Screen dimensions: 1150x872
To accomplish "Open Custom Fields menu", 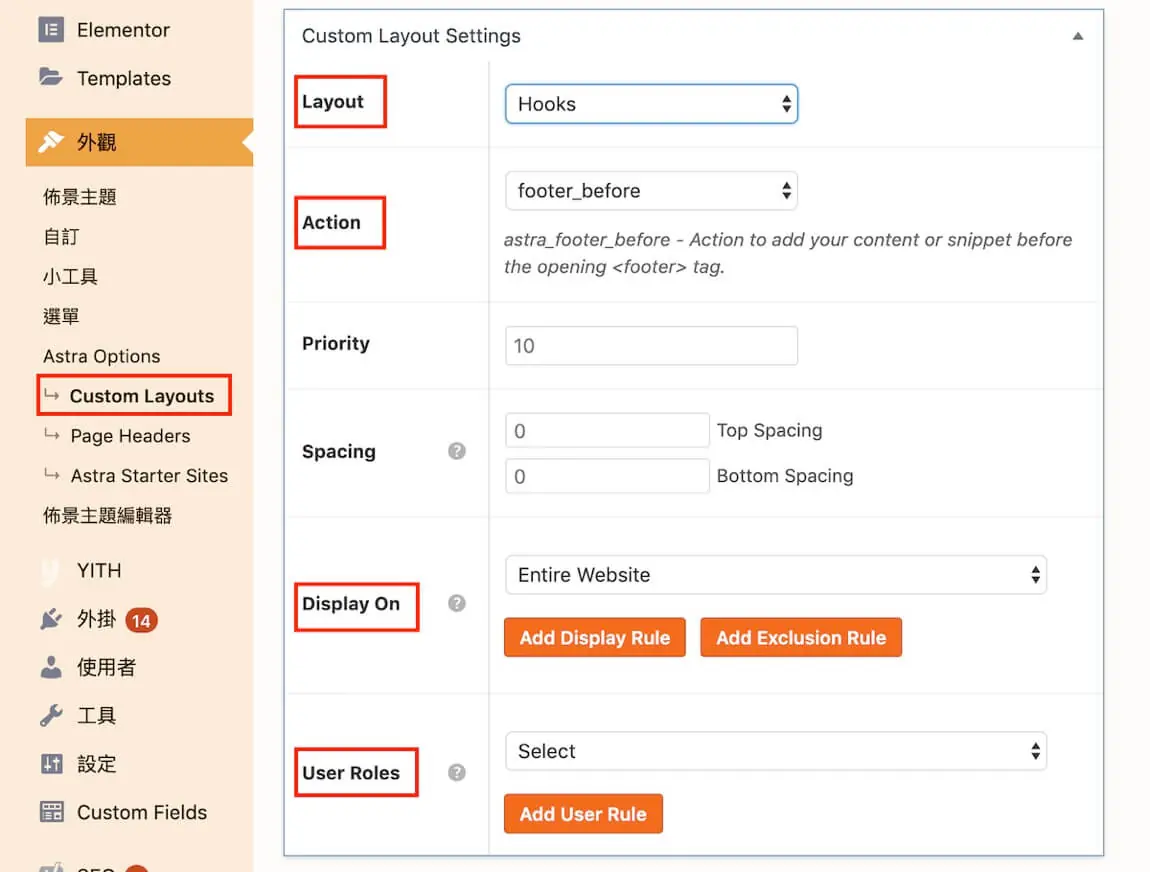I will (x=142, y=812).
